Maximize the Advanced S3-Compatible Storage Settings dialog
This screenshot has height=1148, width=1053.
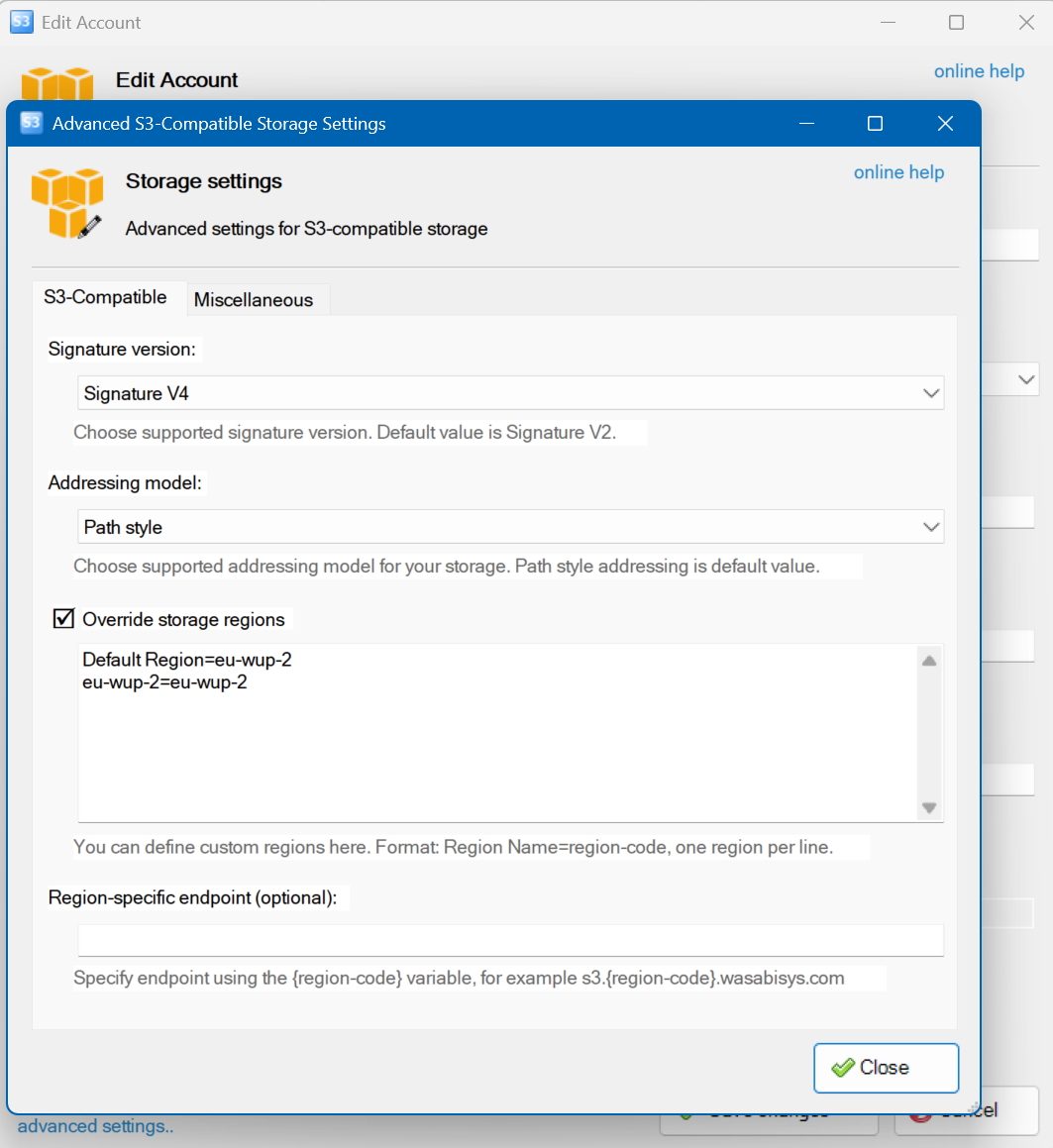click(875, 123)
